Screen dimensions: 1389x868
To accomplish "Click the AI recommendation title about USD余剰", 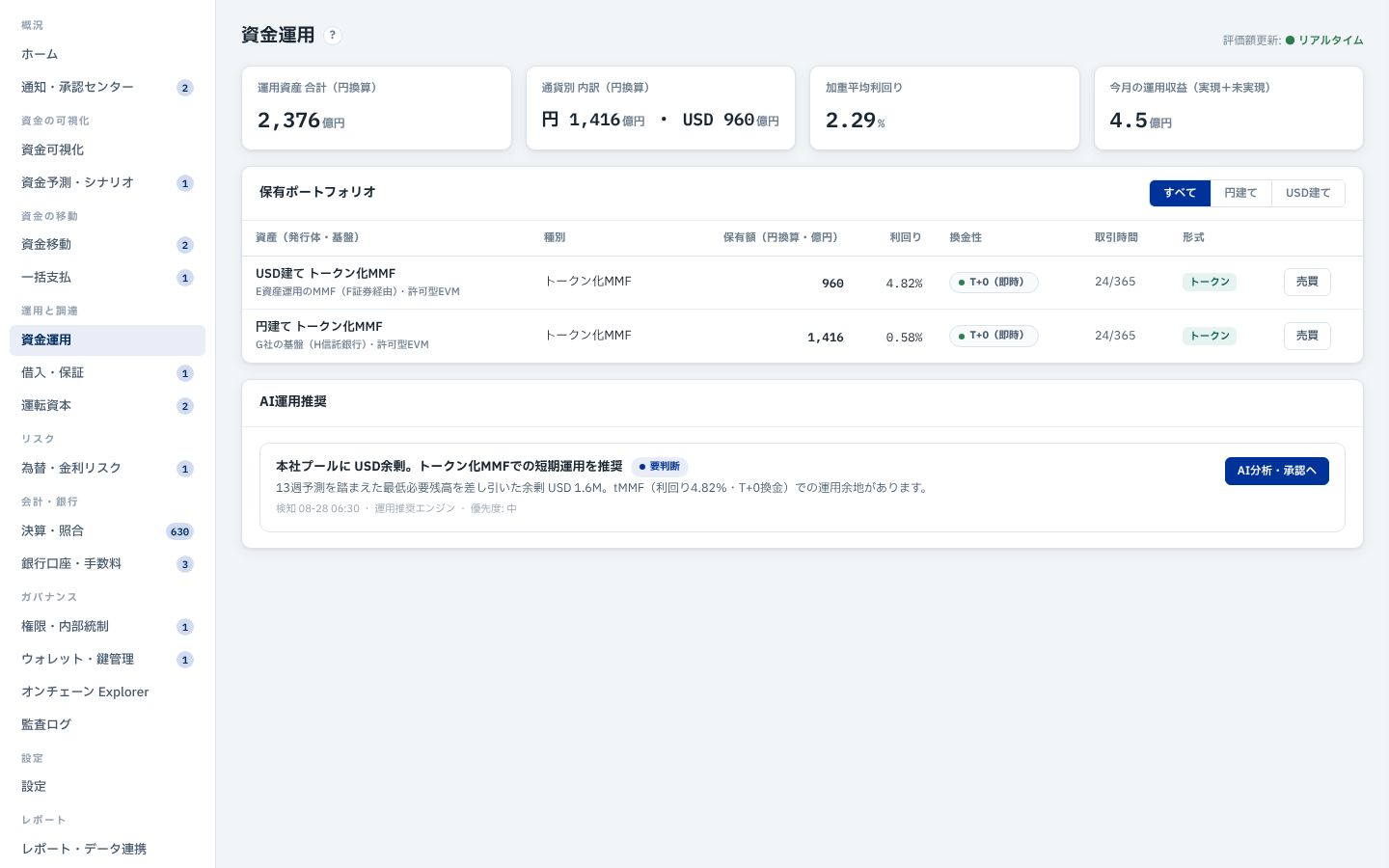I will (x=449, y=466).
